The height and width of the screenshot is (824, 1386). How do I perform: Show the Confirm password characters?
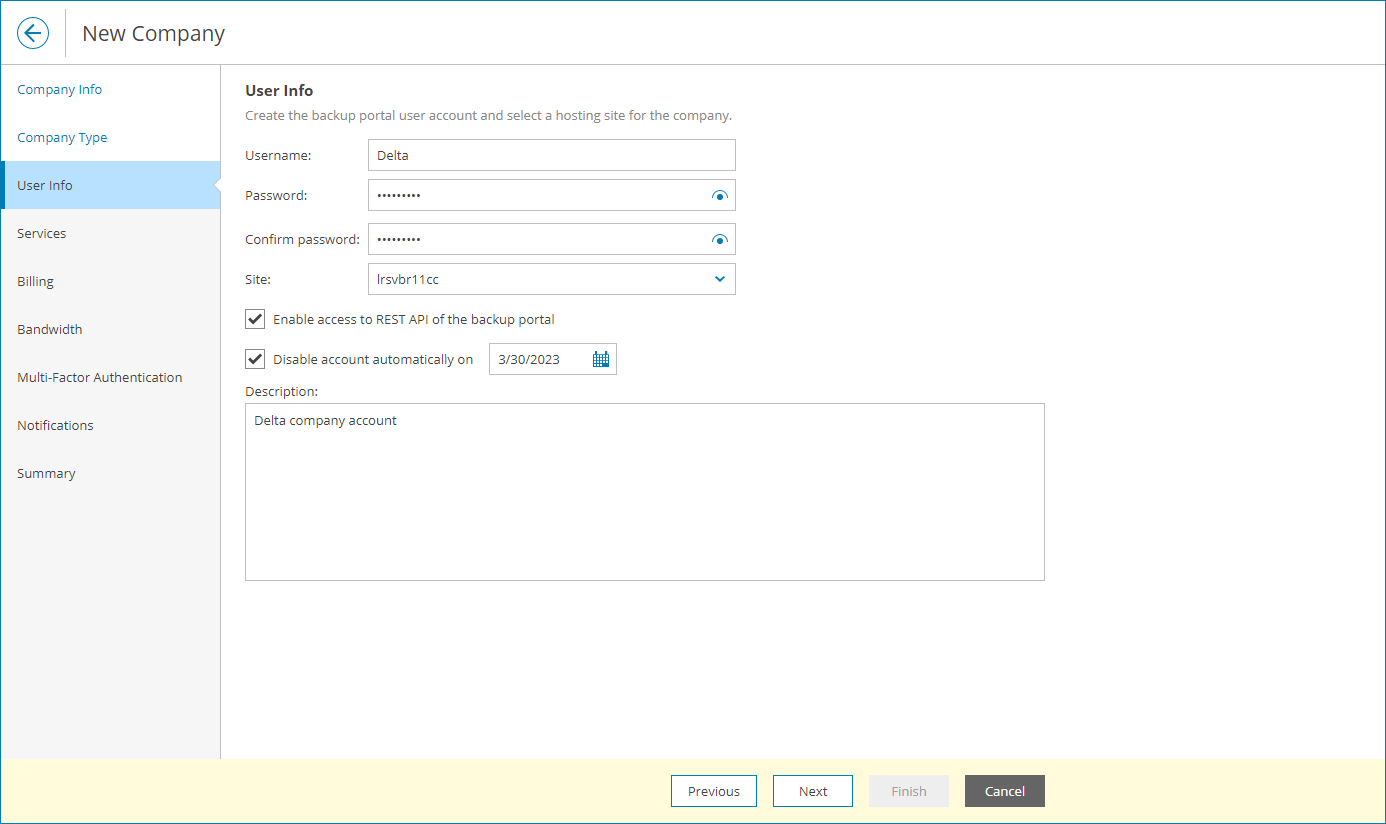pyautogui.click(x=719, y=239)
